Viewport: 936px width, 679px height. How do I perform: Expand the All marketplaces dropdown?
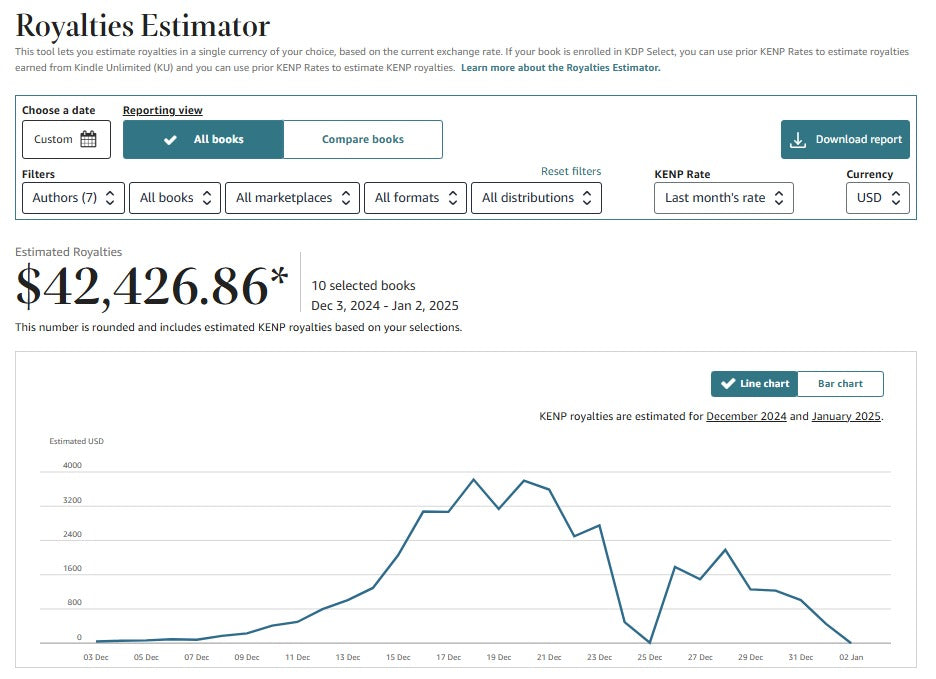(292, 198)
